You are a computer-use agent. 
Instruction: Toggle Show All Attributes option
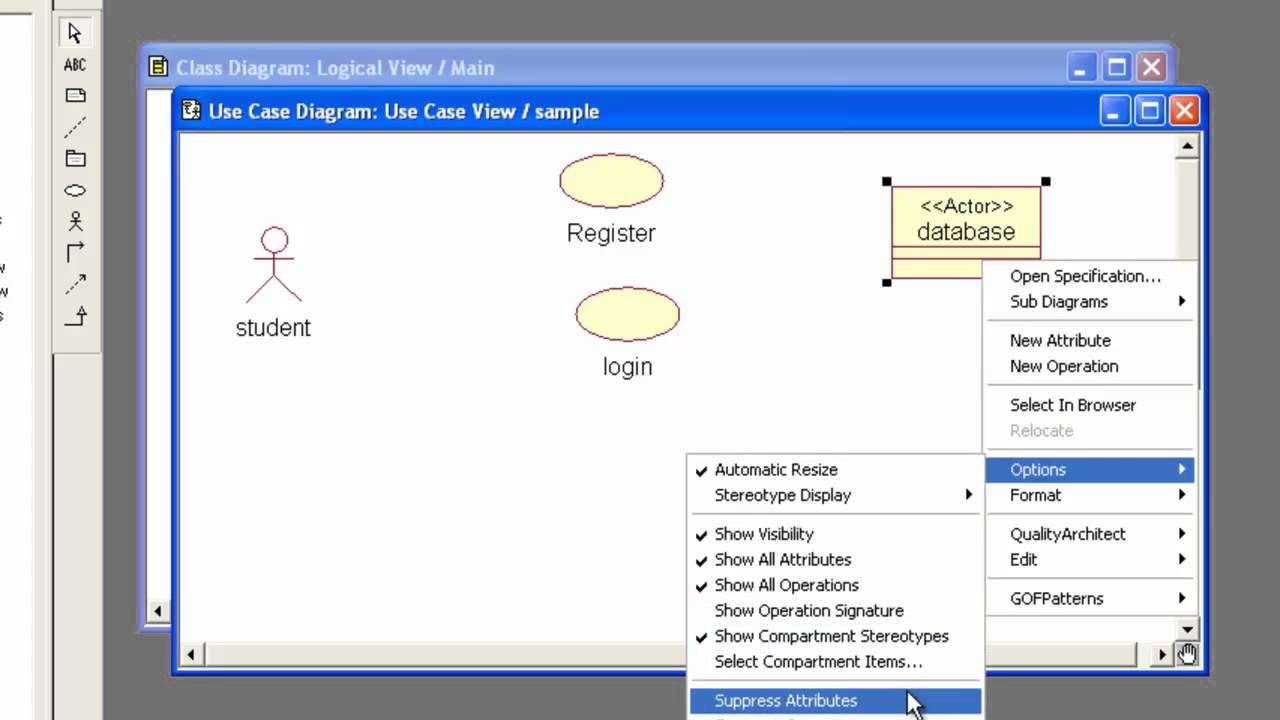click(835, 560)
